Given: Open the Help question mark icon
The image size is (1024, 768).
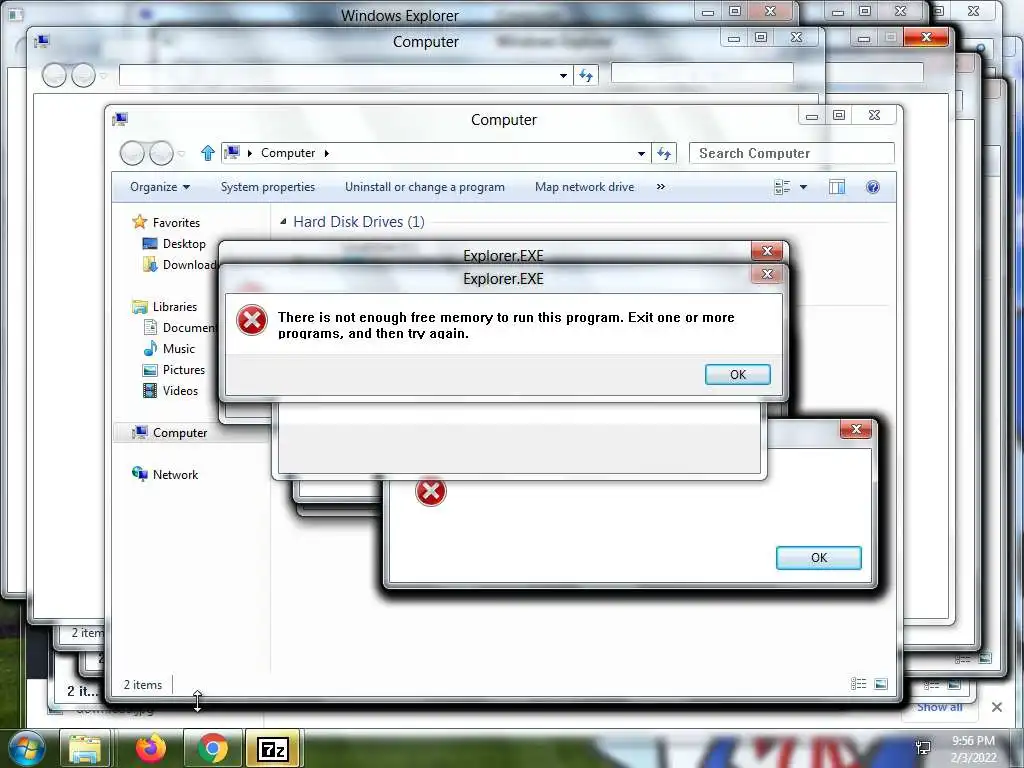Looking at the screenshot, I should click(872, 187).
